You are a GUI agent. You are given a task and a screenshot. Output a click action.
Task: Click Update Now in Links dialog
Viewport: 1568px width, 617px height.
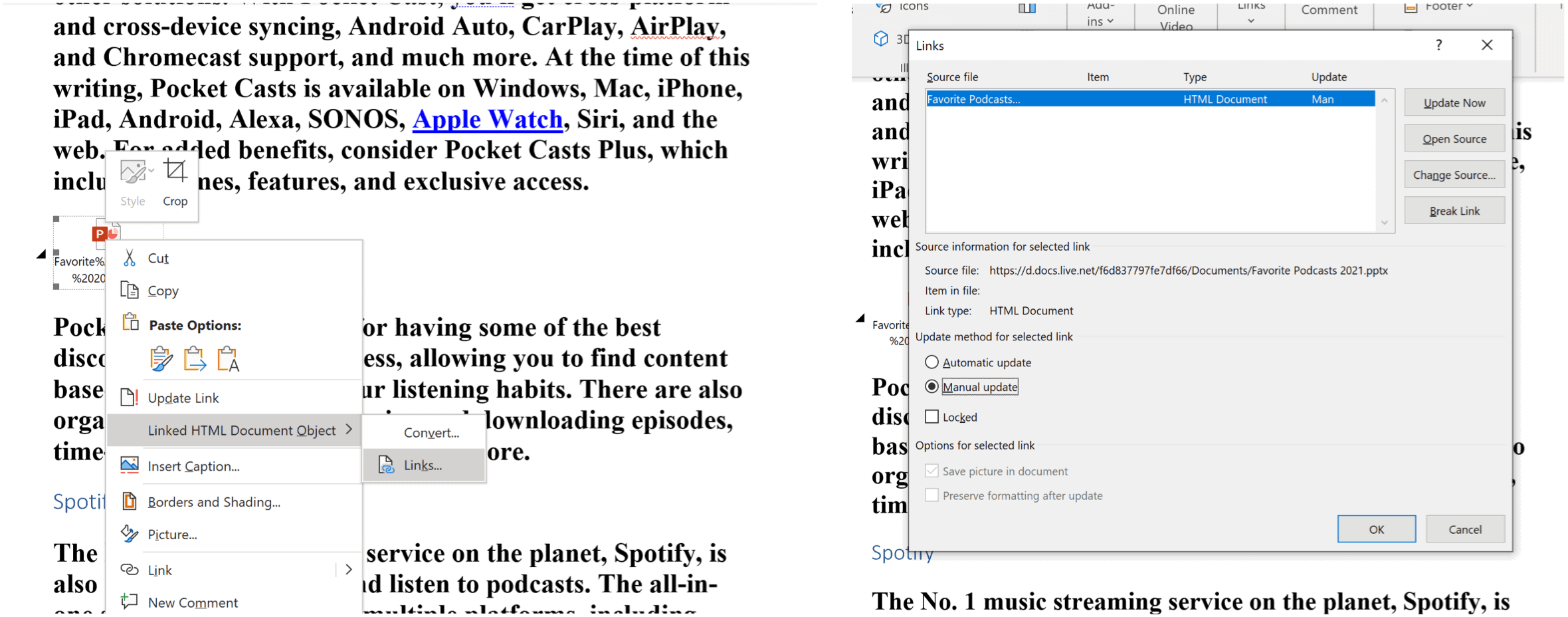click(x=1454, y=103)
